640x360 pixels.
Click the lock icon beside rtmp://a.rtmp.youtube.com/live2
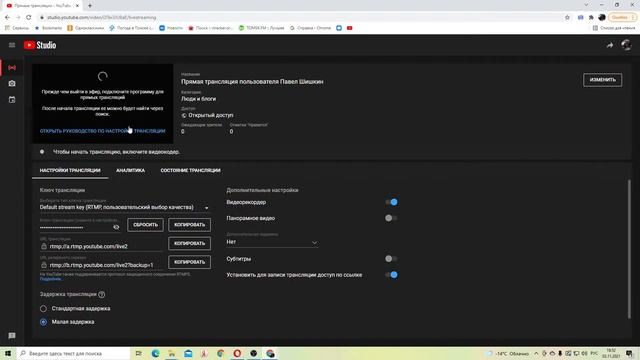(x=44, y=246)
